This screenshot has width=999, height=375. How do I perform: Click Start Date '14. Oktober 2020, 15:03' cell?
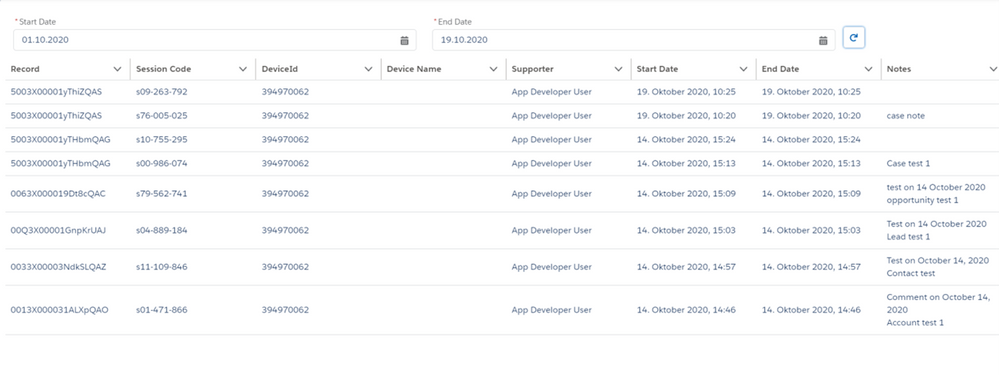pyautogui.click(x=686, y=230)
